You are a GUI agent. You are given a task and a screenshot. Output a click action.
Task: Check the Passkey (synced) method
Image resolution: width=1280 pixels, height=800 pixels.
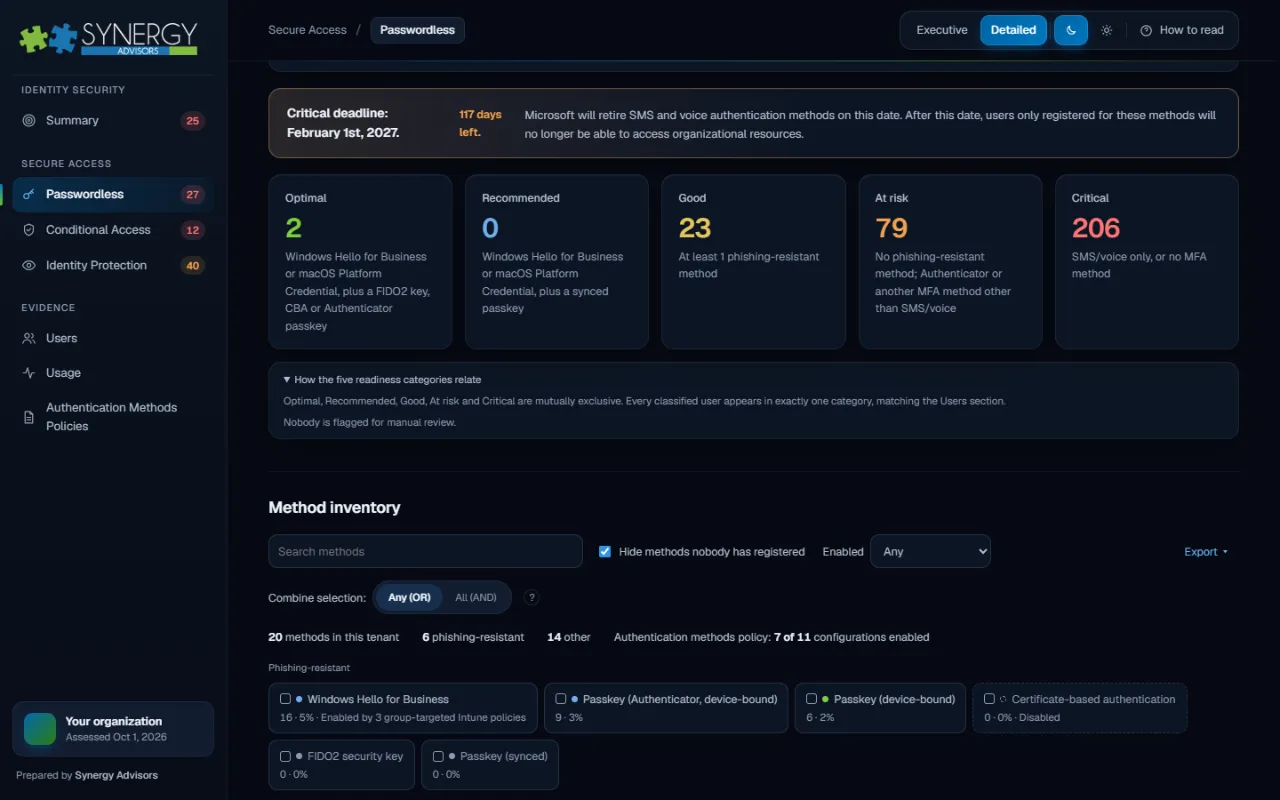[x=438, y=756]
